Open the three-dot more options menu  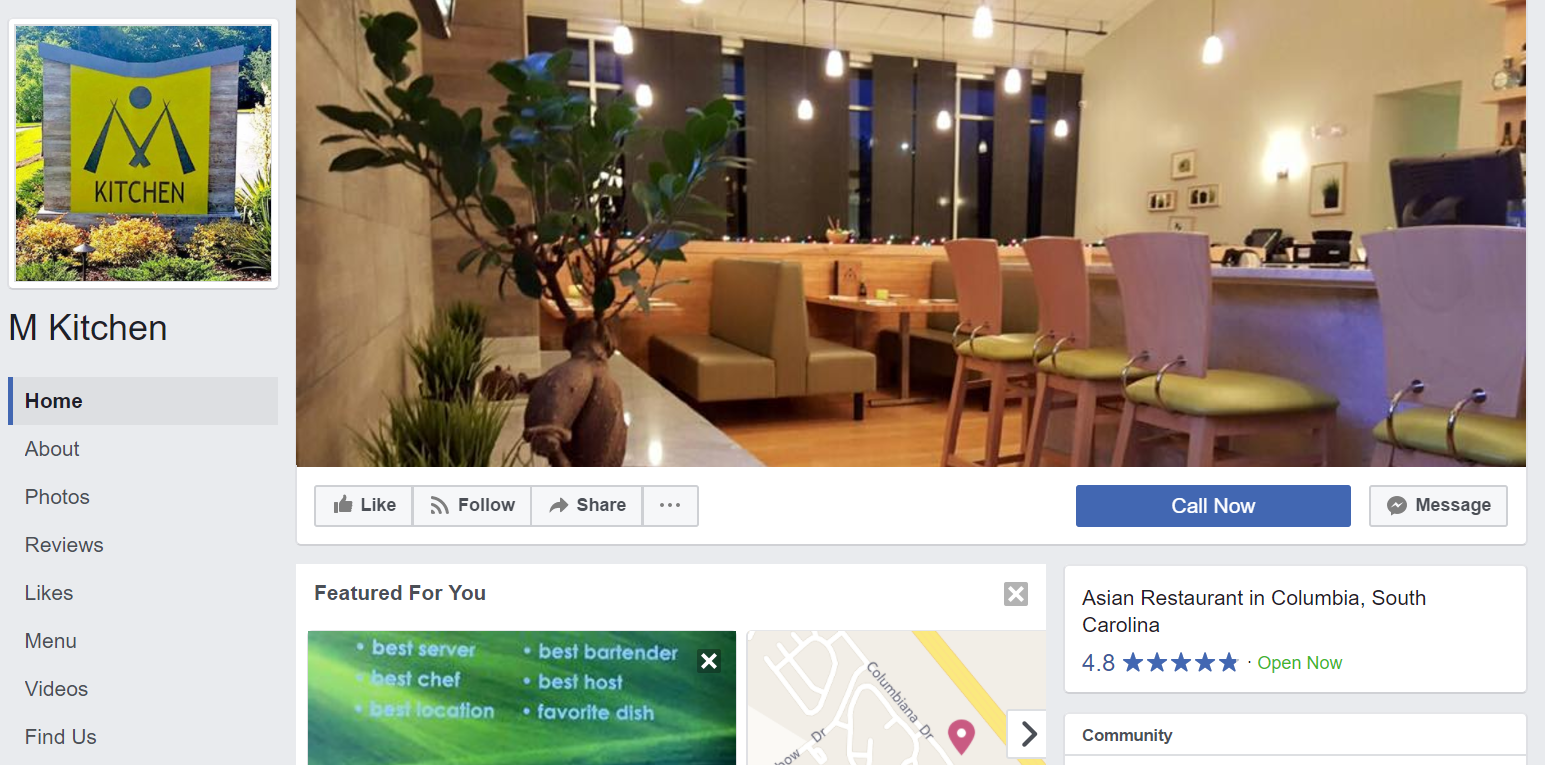(670, 506)
